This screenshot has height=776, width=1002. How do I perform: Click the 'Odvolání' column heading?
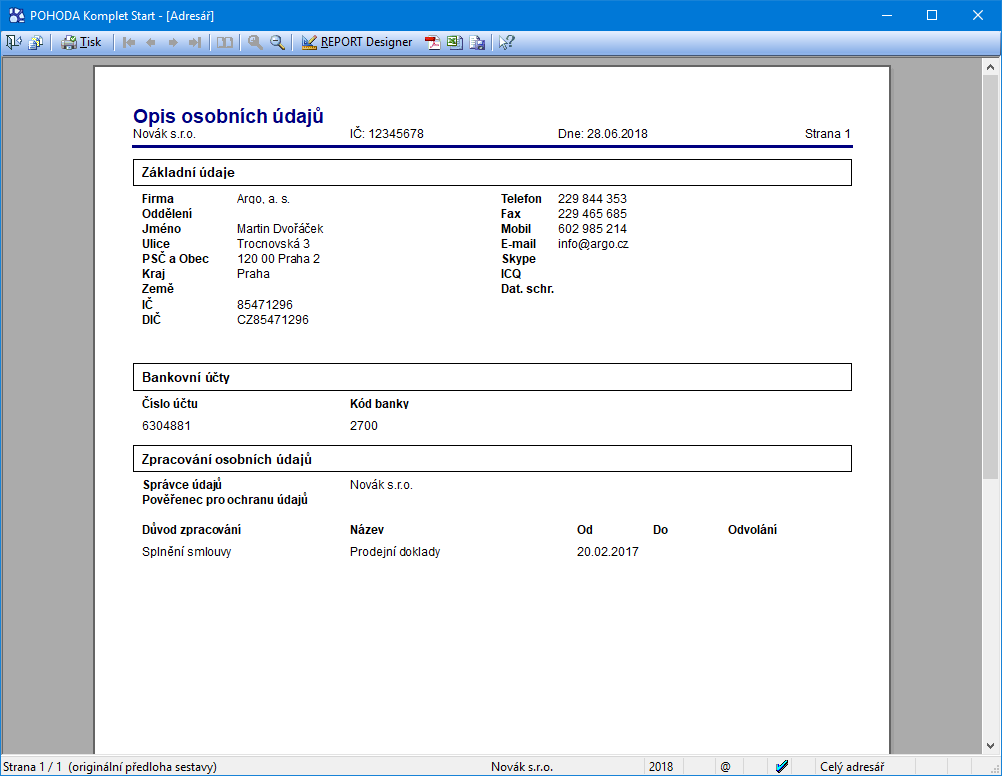pyautogui.click(x=752, y=530)
